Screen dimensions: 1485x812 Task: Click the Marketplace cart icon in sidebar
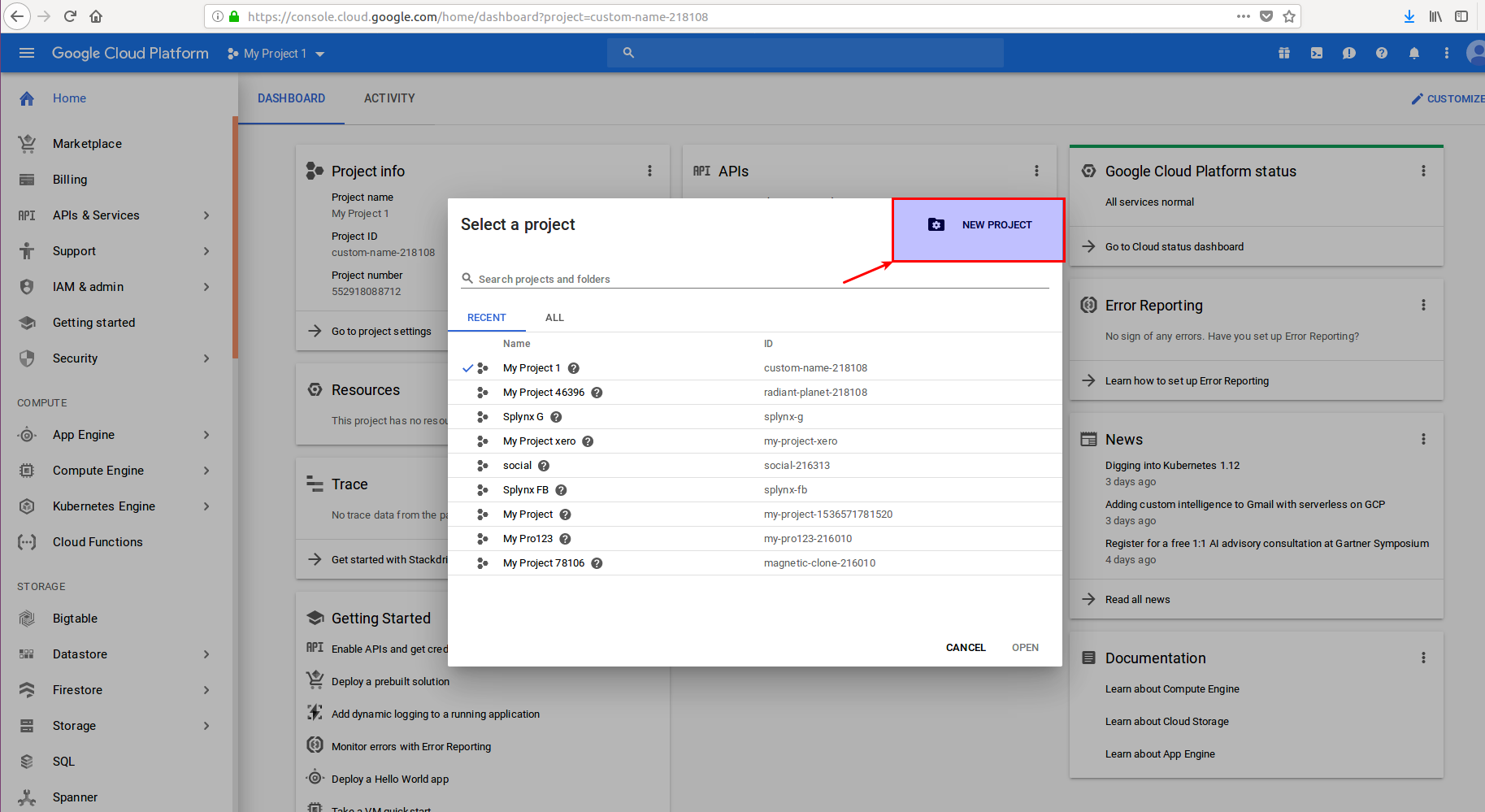pos(27,144)
